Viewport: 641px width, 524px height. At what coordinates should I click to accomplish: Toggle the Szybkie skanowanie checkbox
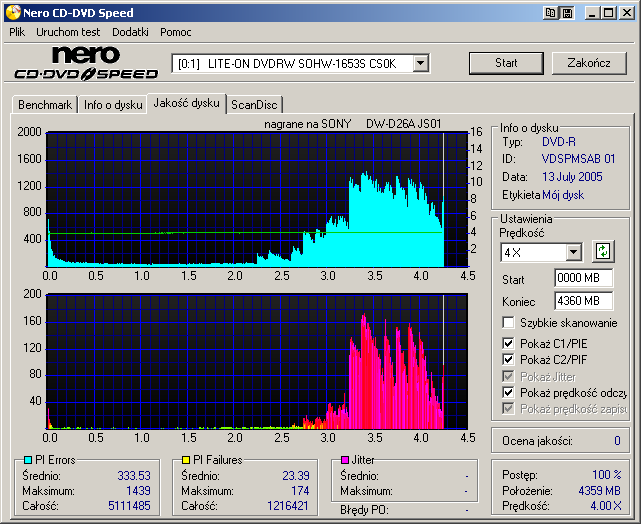pos(508,322)
